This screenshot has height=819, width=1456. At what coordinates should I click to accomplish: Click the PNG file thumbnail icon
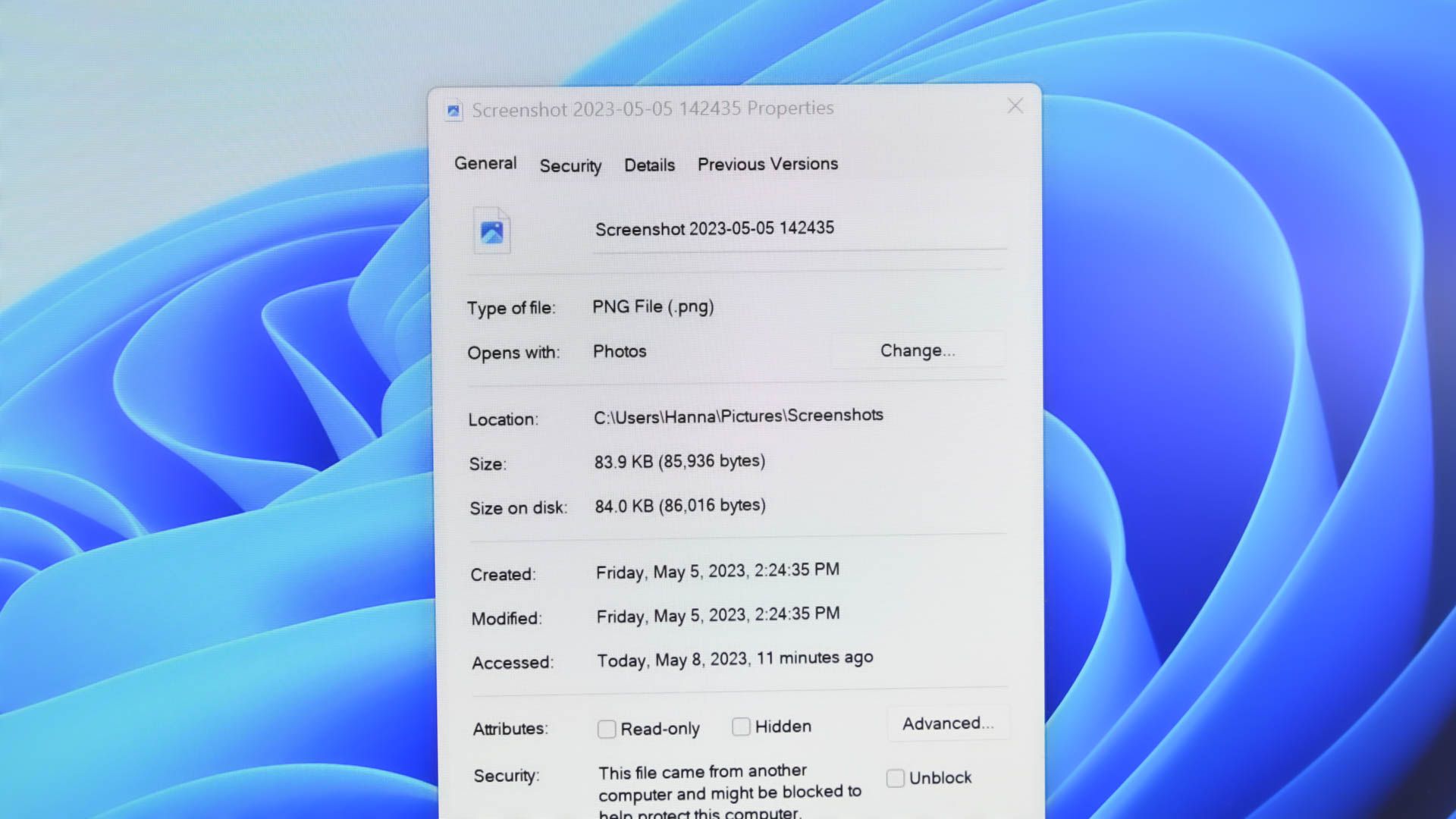point(491,231)
